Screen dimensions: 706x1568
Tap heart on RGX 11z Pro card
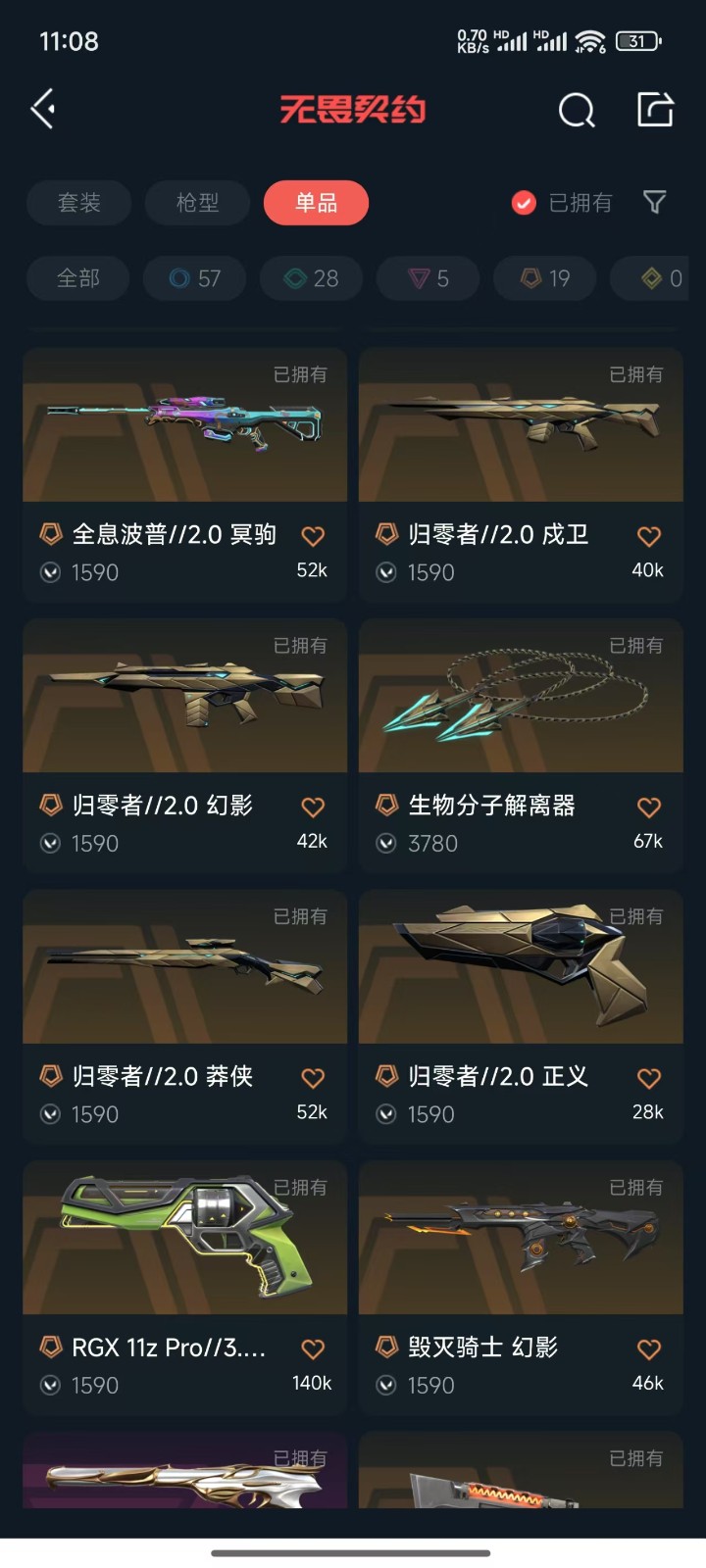click(x=313, y=1349)
